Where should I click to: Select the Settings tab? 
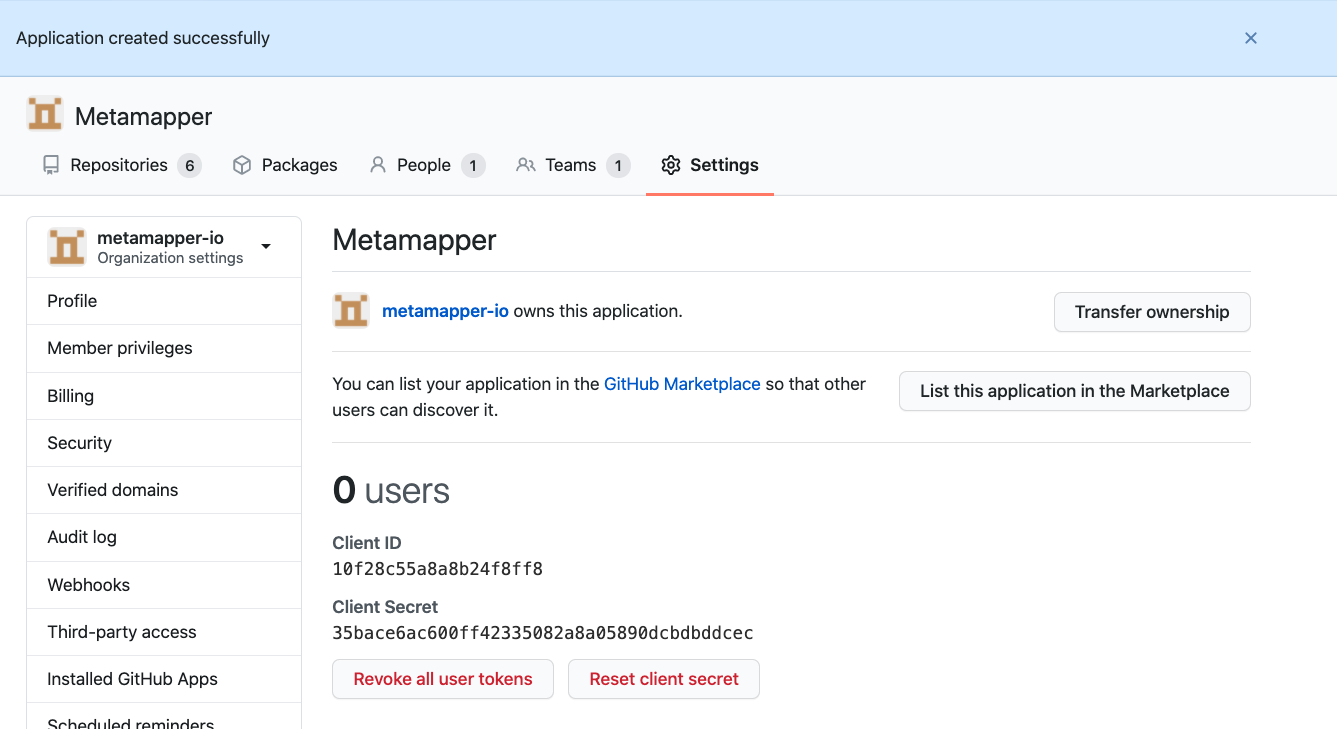pyautogui.click(x=710, y=165)
